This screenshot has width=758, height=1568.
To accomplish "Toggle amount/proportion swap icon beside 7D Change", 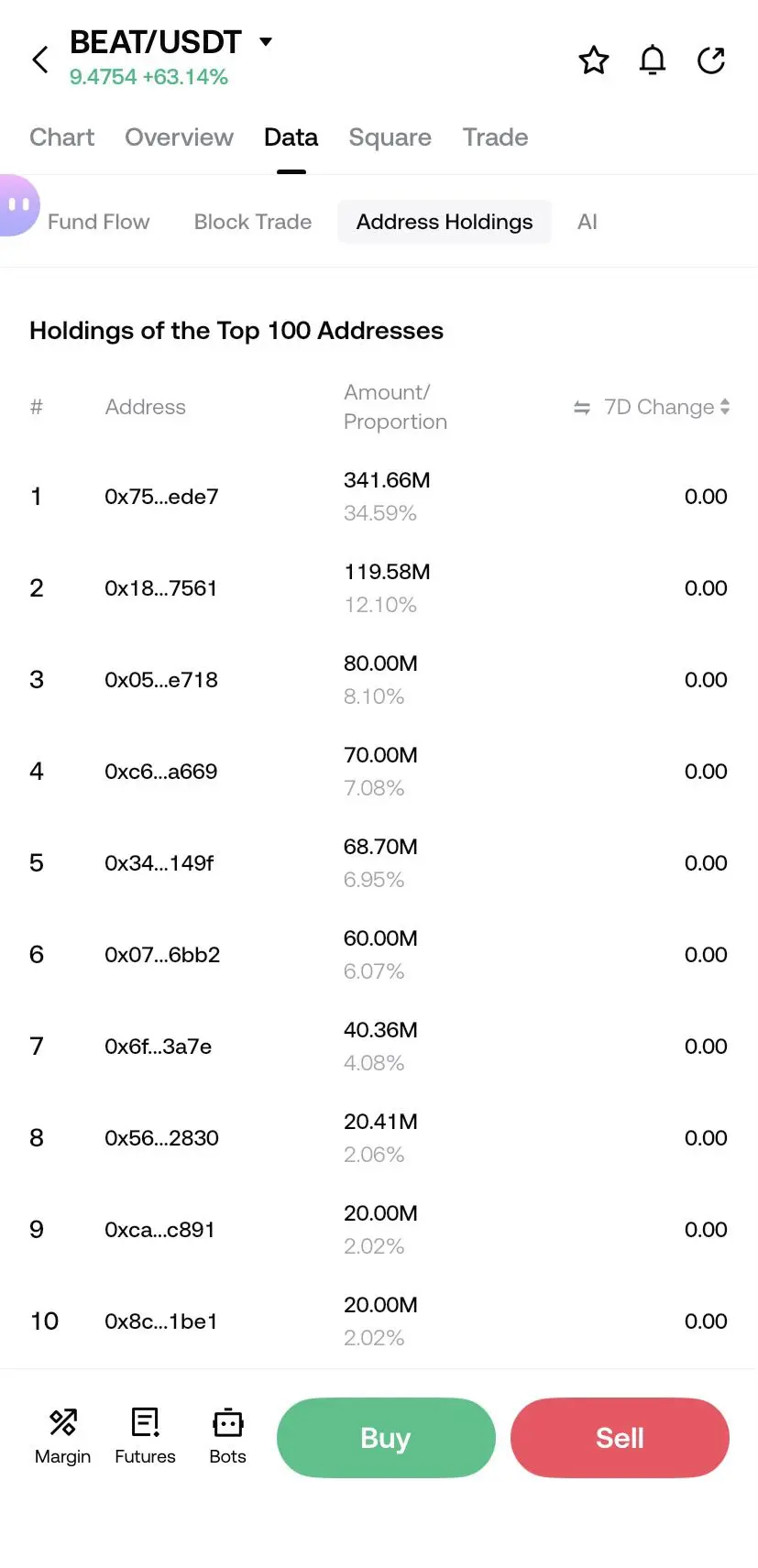I will (582, 408).
